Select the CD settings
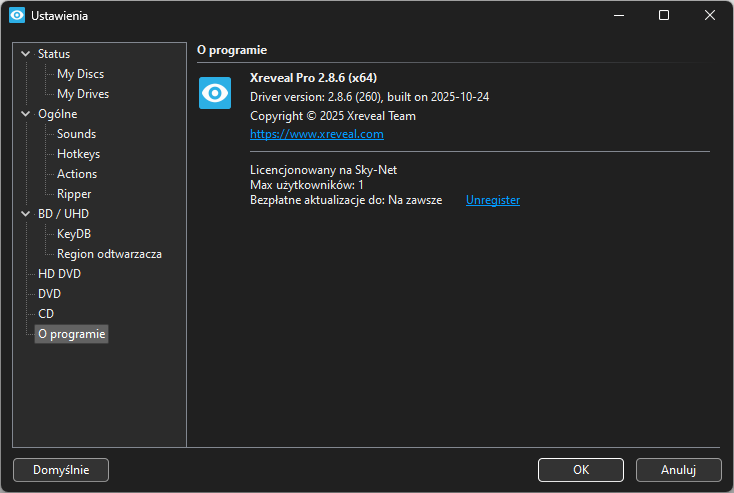 pyautogui.click(x=46, y=314)
